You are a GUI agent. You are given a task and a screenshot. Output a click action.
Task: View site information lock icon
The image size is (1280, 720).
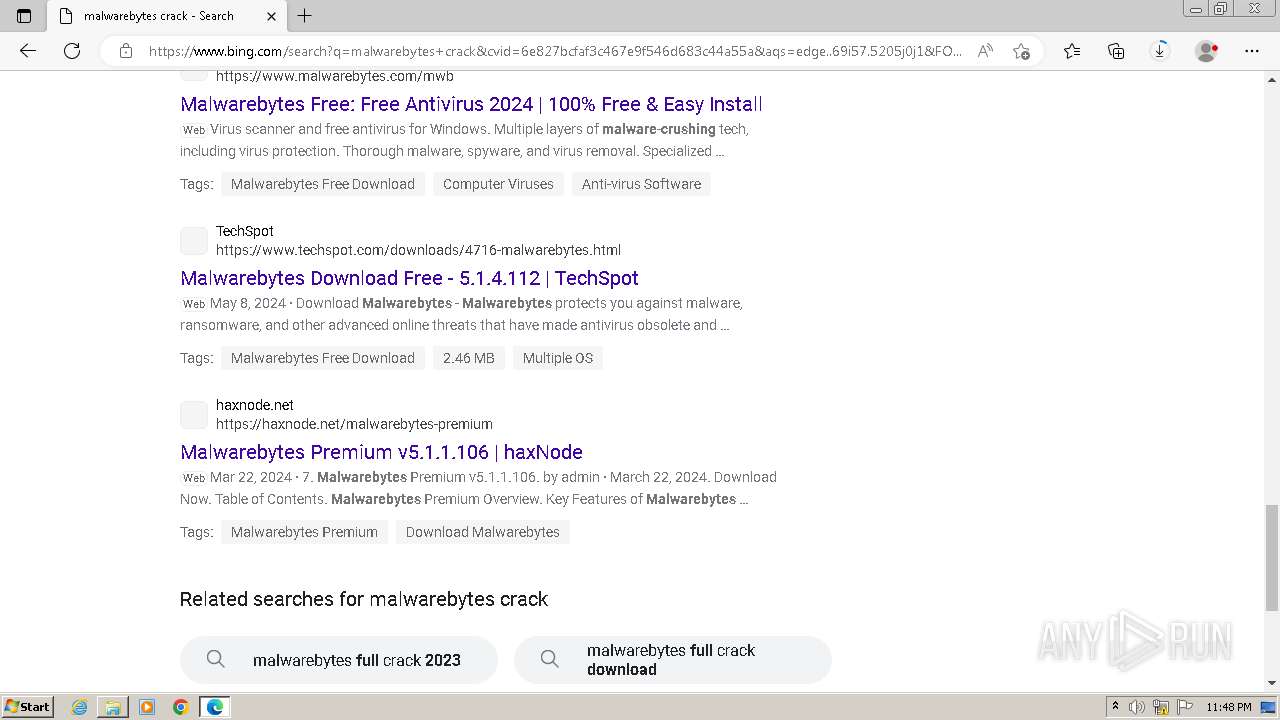[x=126, y=51]
